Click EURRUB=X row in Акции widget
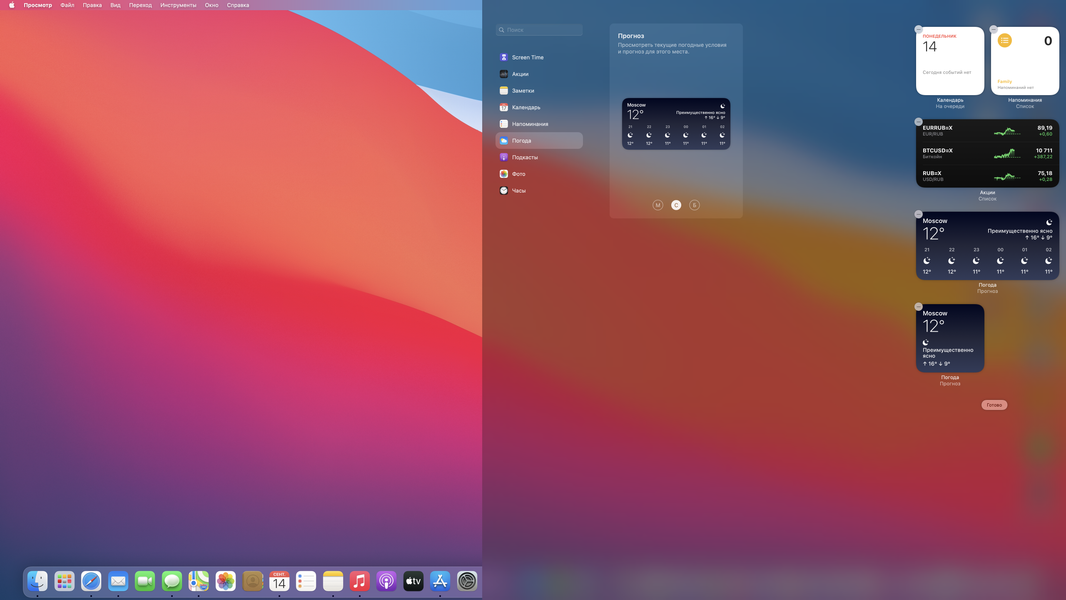The image size is (1066, 600). (987, 130)
